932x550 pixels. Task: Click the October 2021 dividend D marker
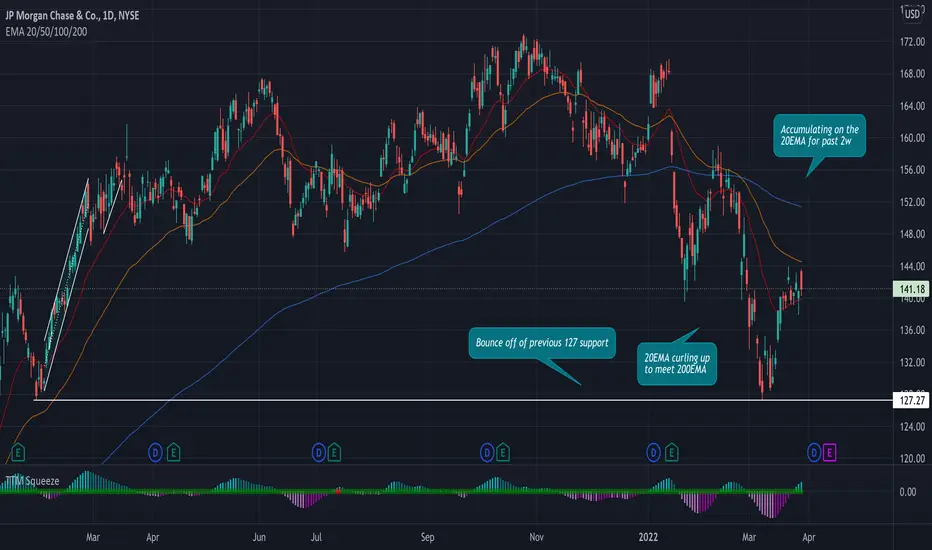click(487, 453)
